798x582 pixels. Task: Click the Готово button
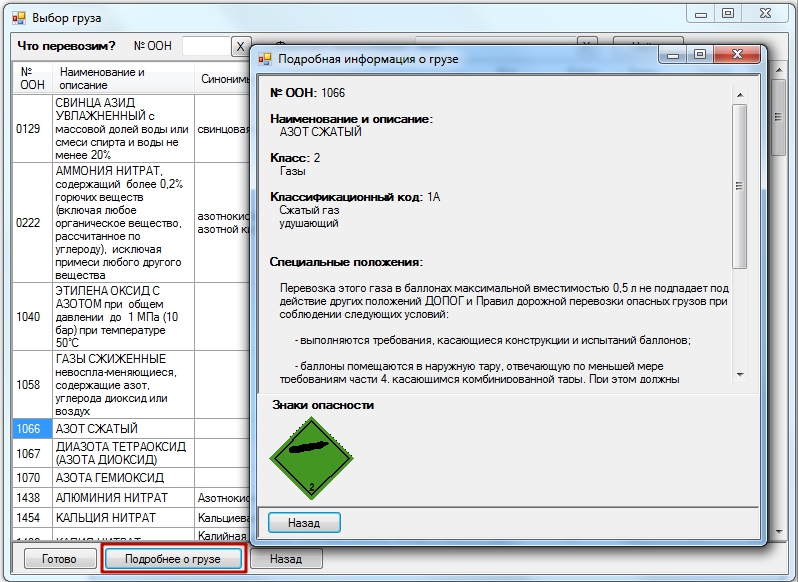pos(59,559)
